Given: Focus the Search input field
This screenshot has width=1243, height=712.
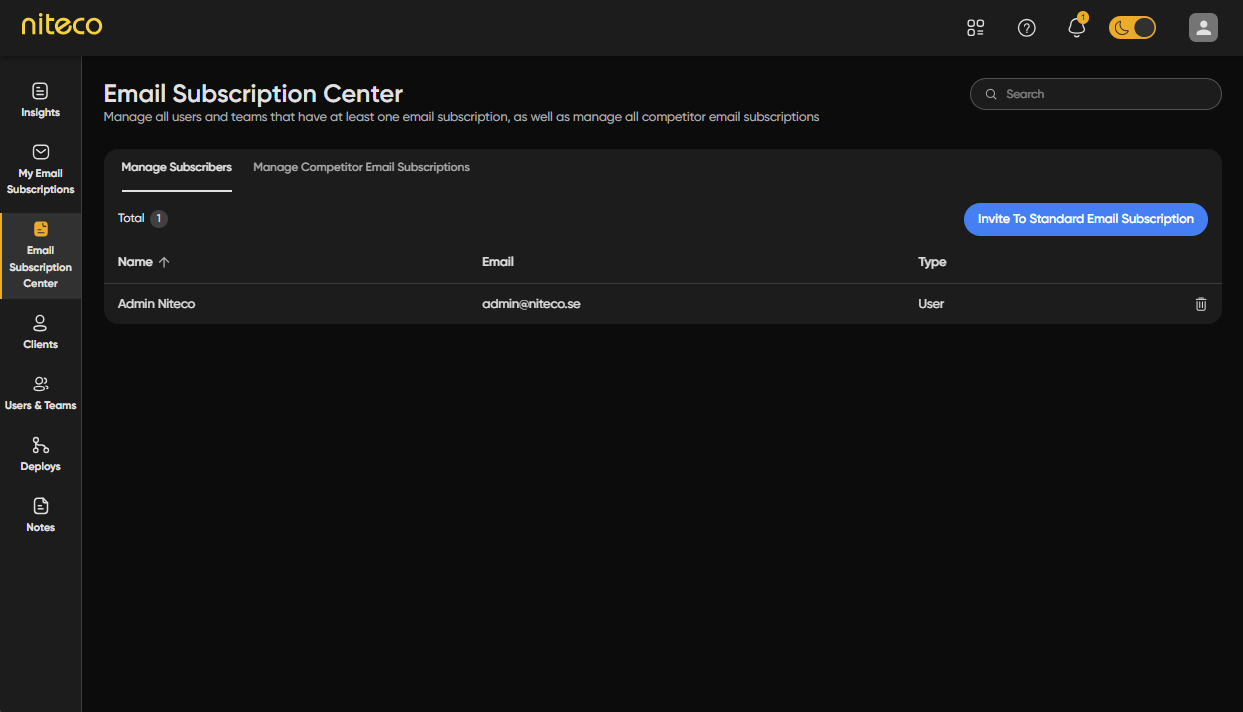Looking at the screenshot, I should point(1096,94).
